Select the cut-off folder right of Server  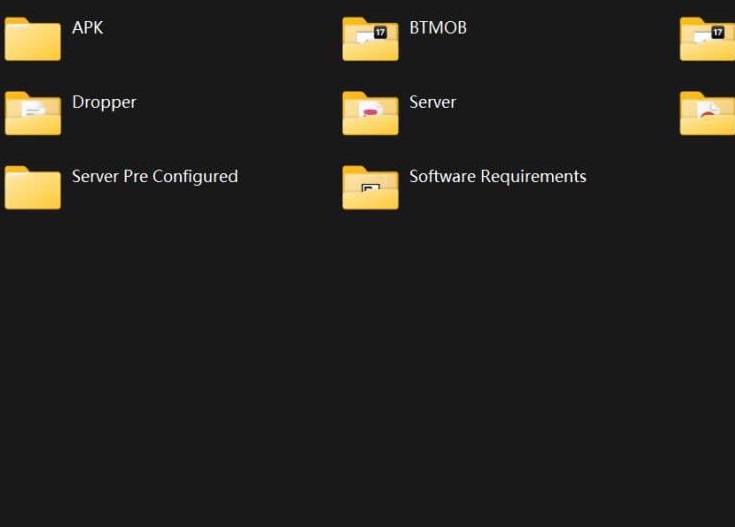pyautogui.click(x=708, y=113)
